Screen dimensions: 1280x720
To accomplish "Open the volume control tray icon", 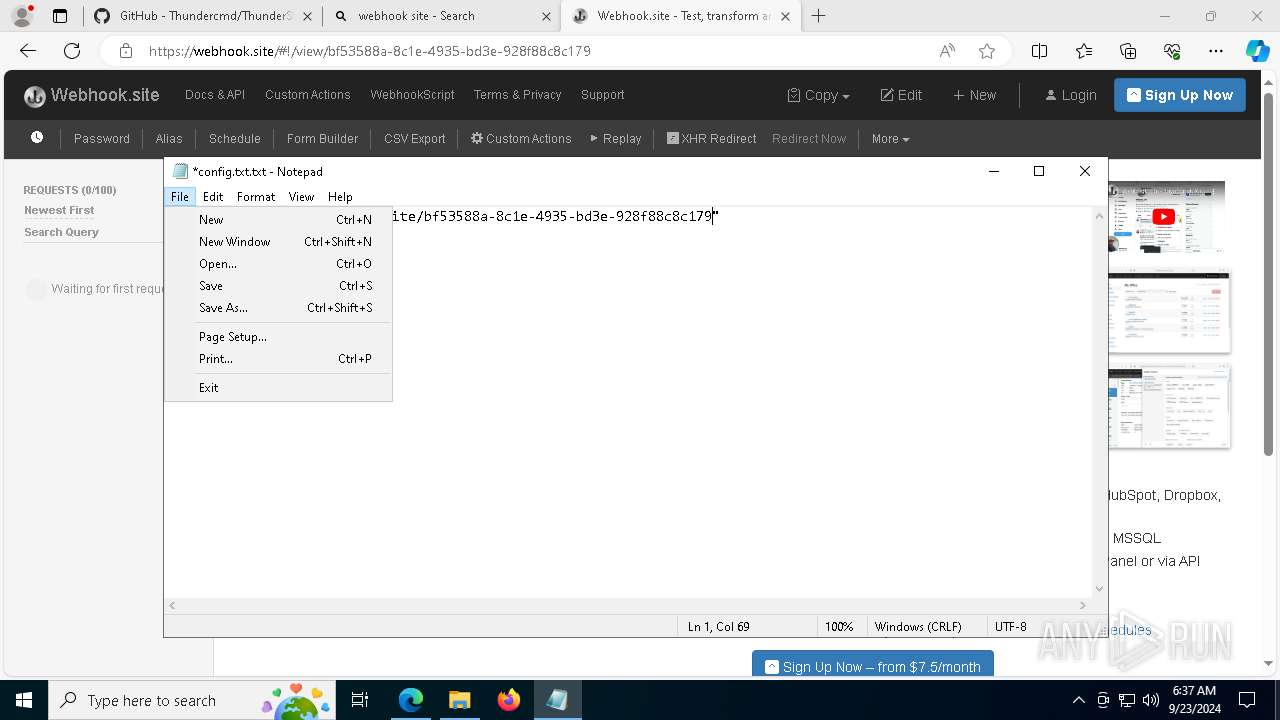I will pyautogui.click(x=1151, y=700).
